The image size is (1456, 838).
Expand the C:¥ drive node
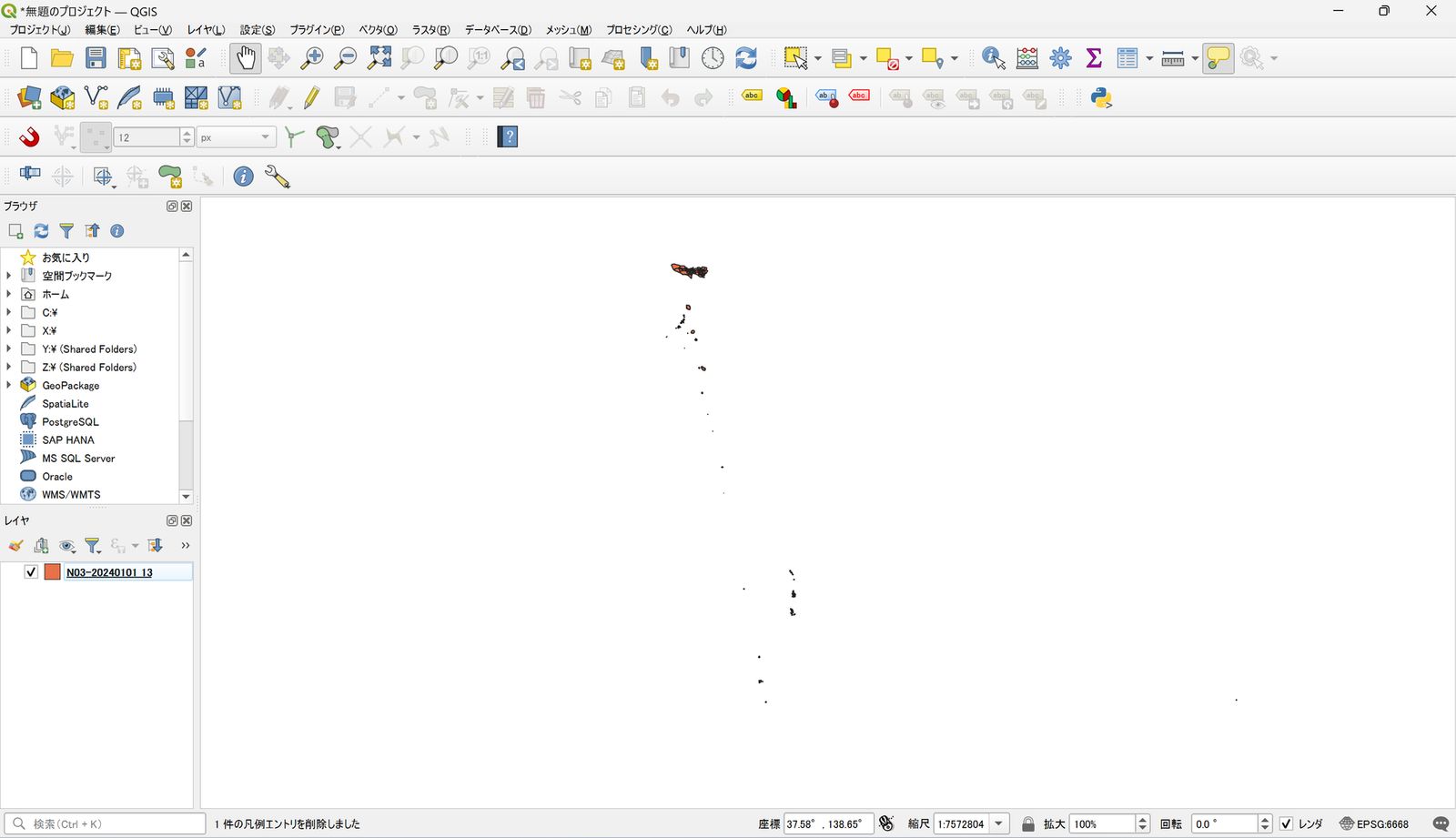[x=9, y=312]
